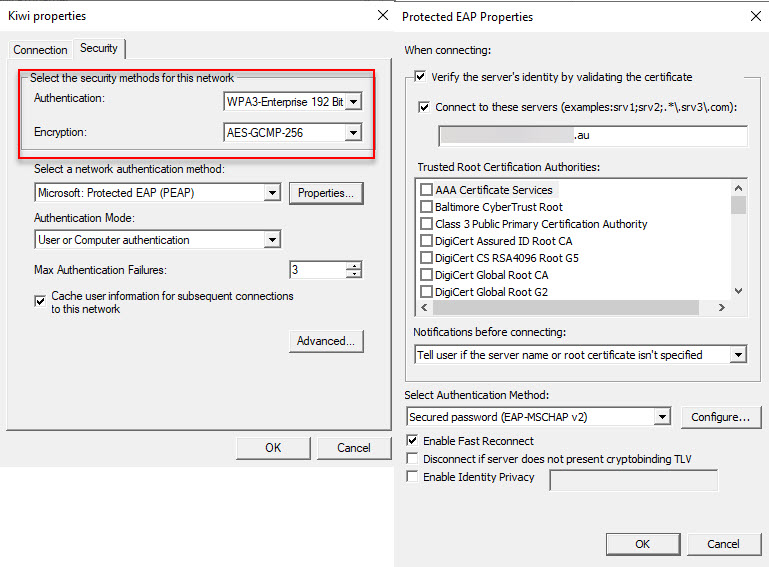Uncheck Verify the server's identity checkbox
The width and height of the screenshot is (769, 567).
[421, 77]
